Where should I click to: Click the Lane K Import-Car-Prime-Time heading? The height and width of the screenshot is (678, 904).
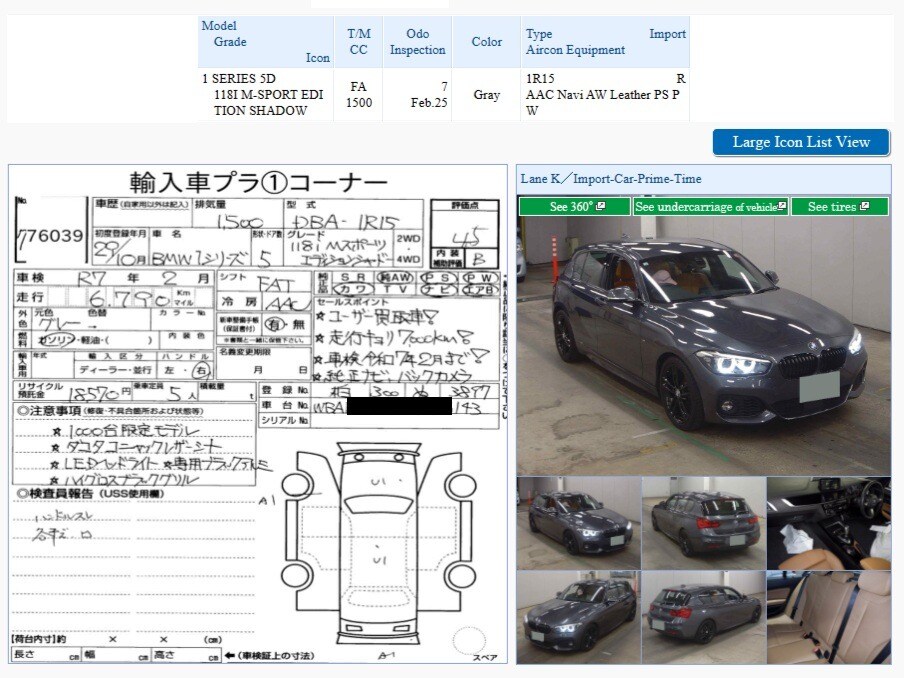pos(611,179)
